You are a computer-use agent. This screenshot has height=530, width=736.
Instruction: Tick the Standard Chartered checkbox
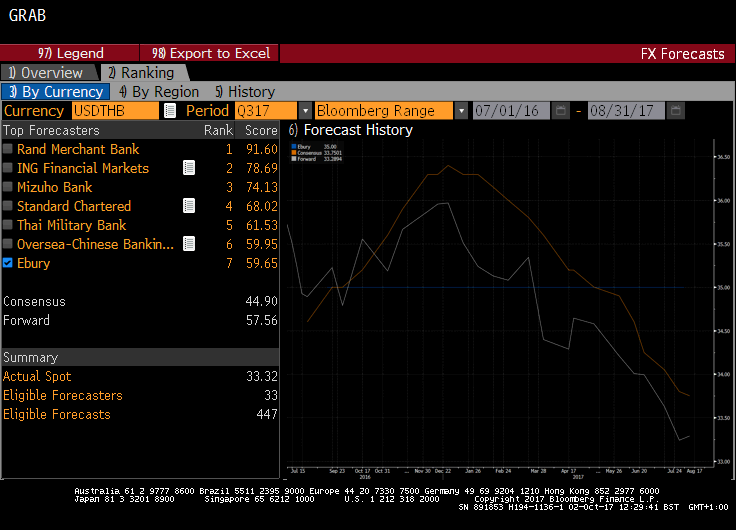click(x=8, y=206)
